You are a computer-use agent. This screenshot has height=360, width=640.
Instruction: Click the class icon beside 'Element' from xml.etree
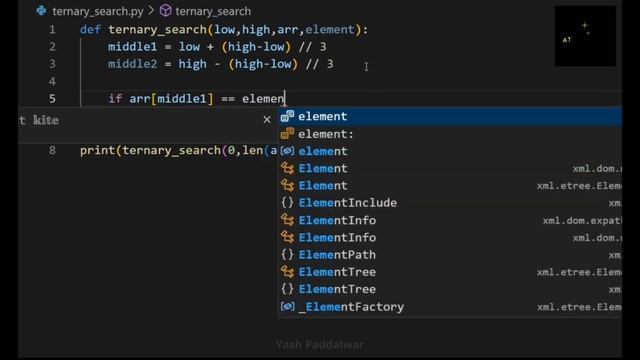click(x=287, y=186)
